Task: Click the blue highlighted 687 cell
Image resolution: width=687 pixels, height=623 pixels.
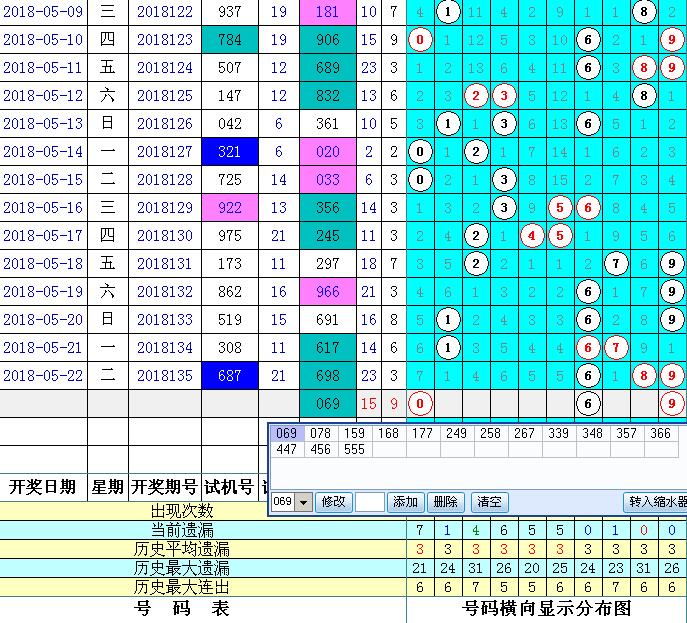Action: [230, 375]
